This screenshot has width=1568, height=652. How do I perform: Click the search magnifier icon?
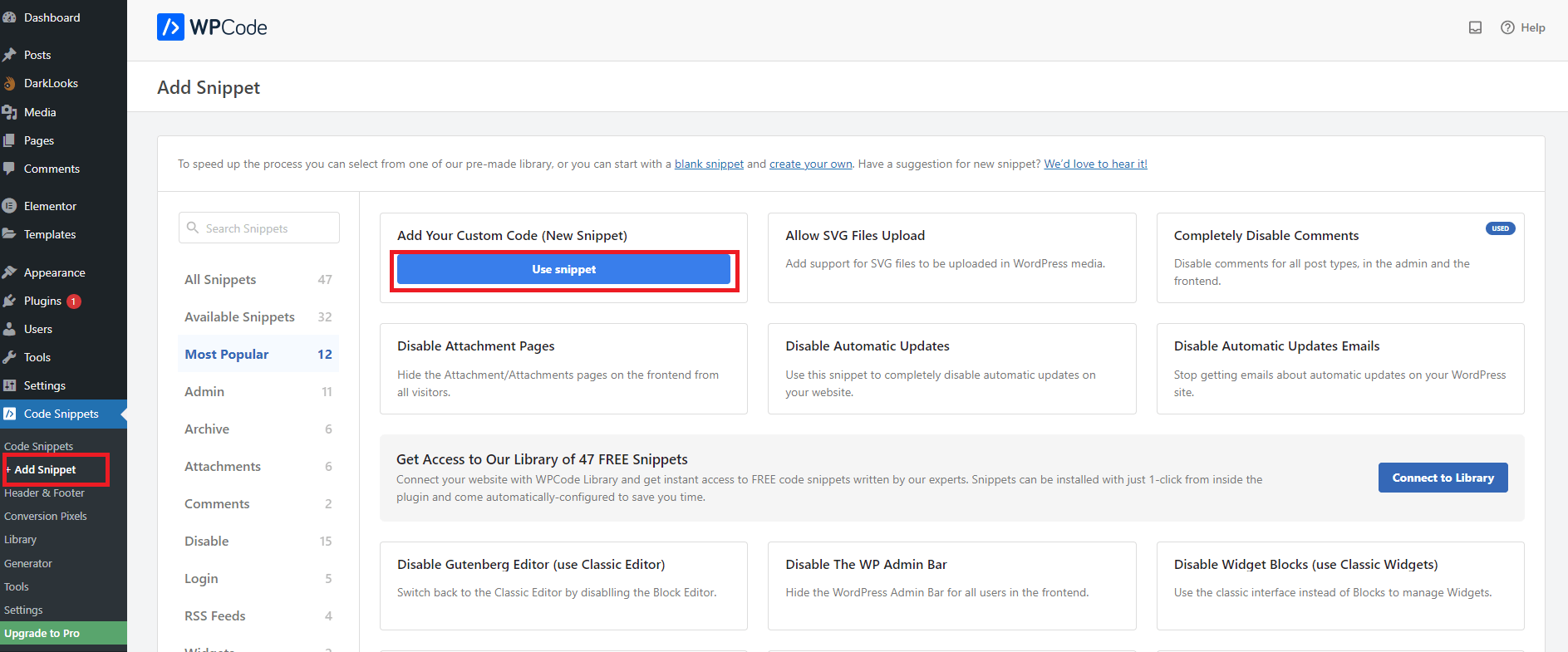tap(193, 228)
